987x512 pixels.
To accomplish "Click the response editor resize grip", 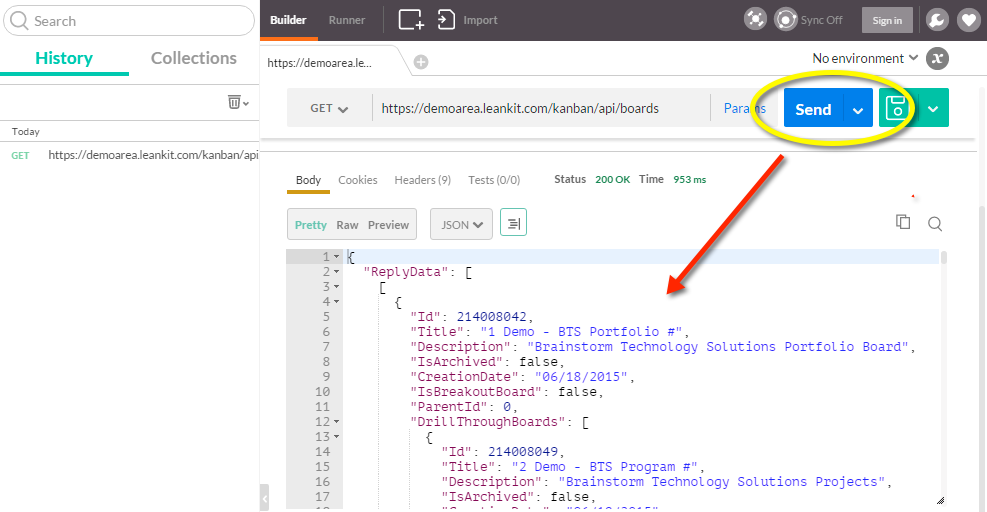I will (x=940, y=501).
